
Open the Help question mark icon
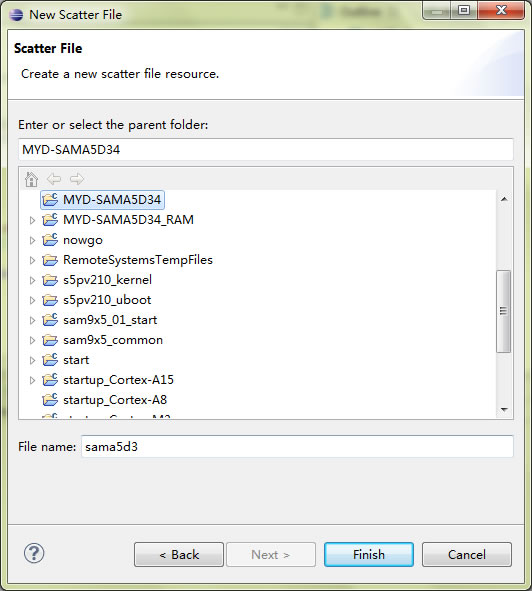(34, 554)
